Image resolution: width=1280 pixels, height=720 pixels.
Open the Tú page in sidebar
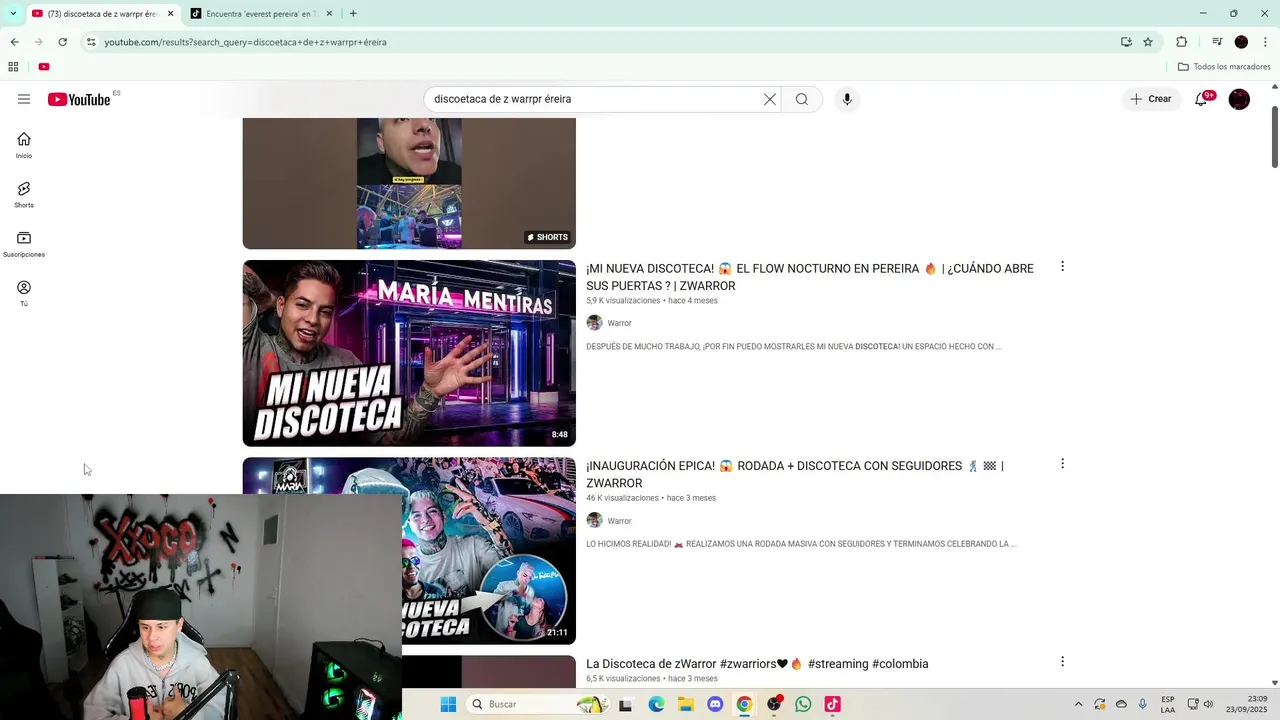point(24,293)
